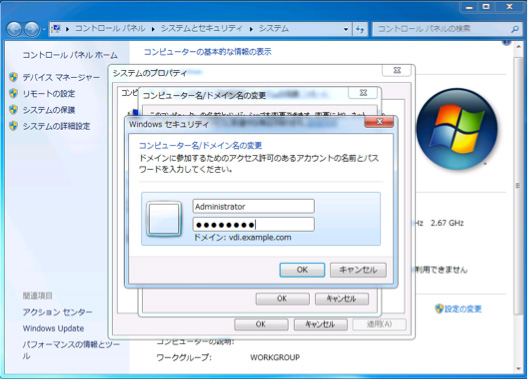Expand the コントロール パネル breadcrumb arrow
Image resolution: width=528 pixels, height=380 pixels.
tap(153, 29)
